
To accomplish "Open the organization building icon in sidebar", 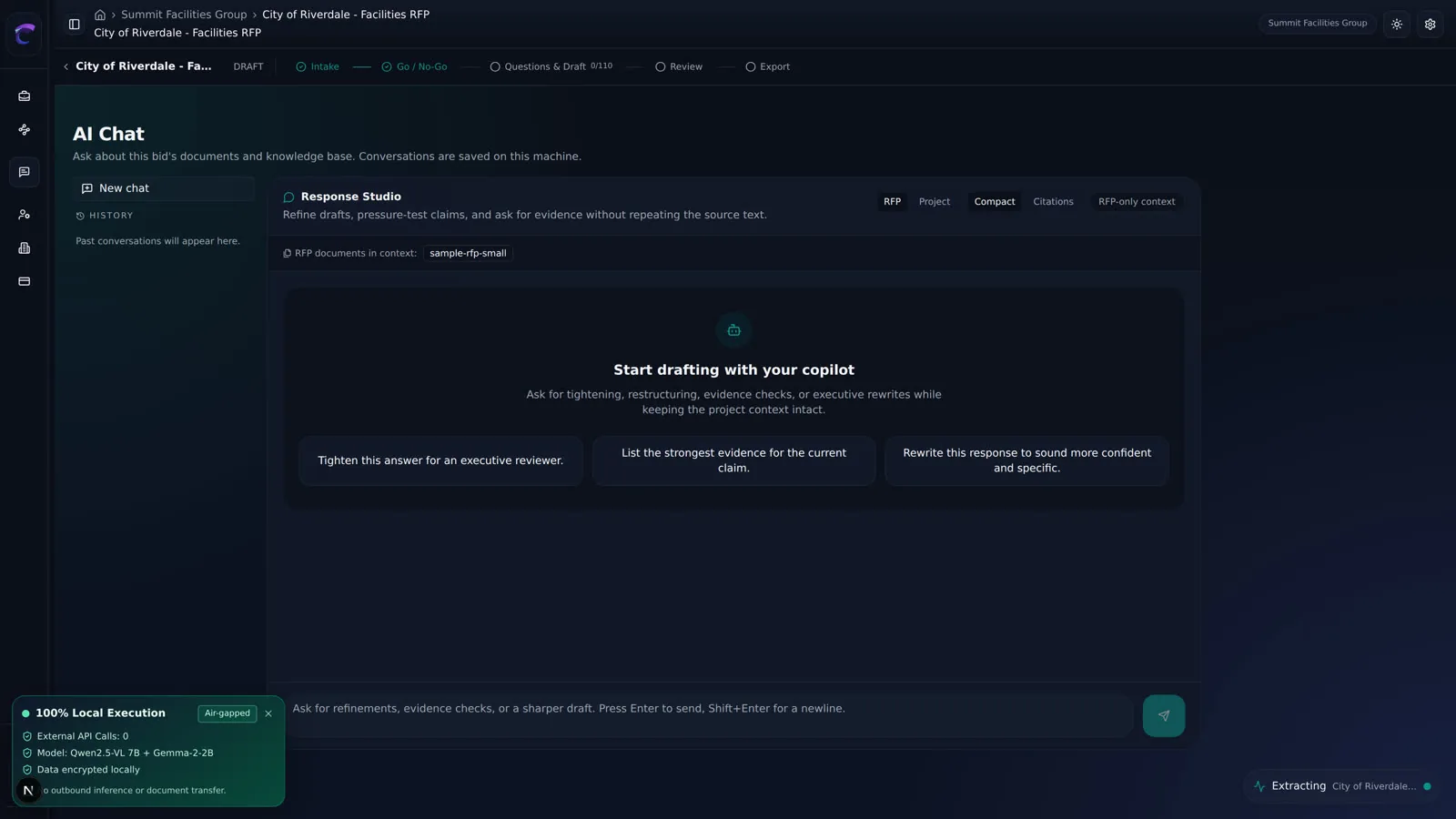I will pyautogui.click(x=25, y=248).
